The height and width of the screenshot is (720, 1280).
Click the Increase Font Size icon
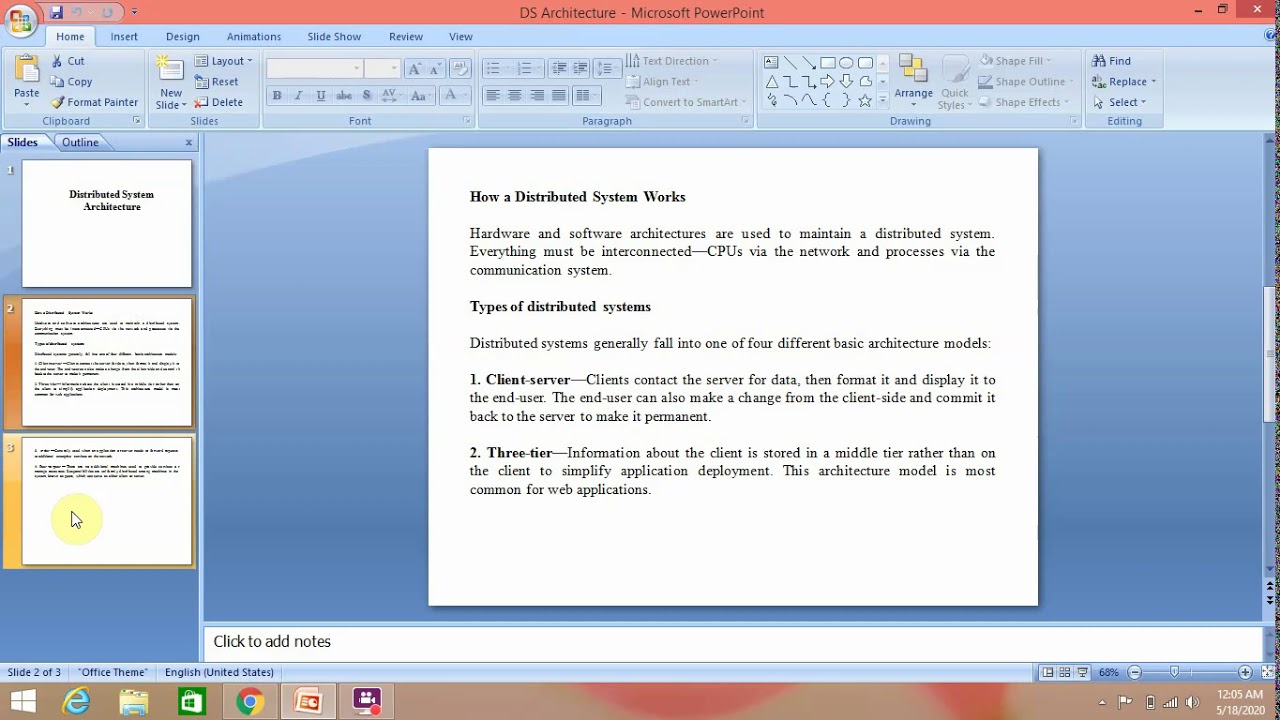coord(414,69)
